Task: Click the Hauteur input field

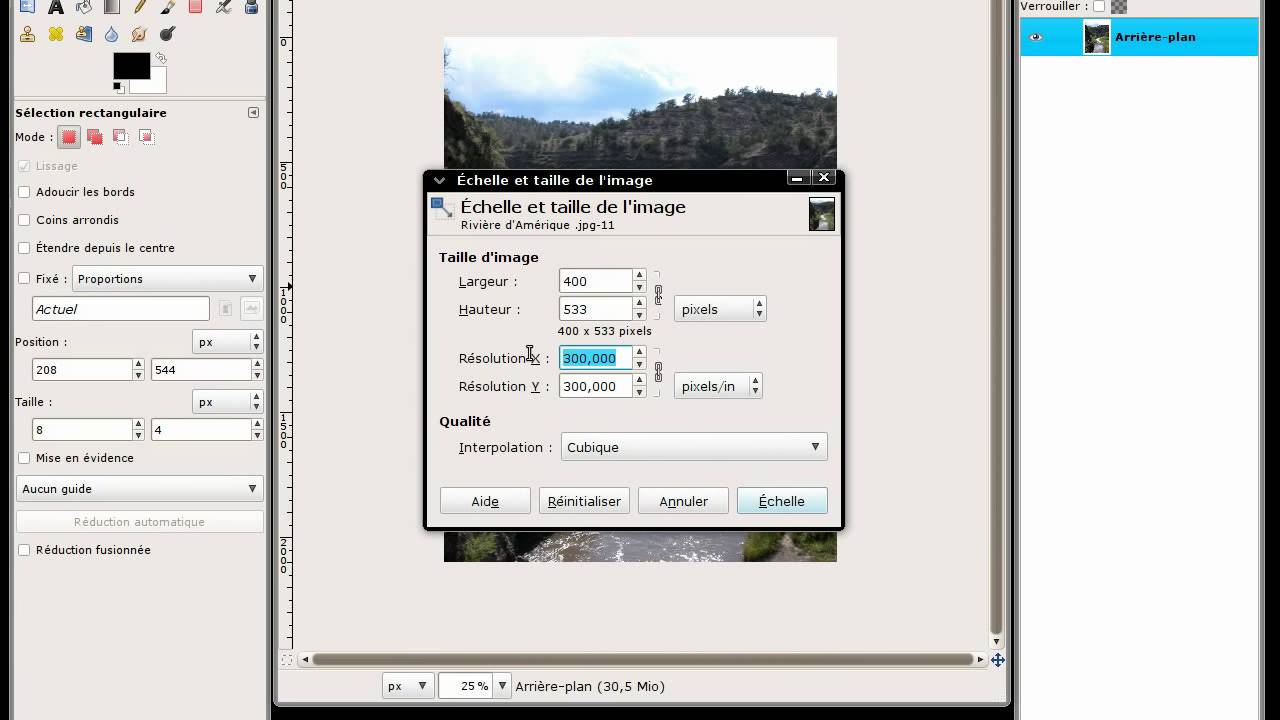Action: [596, 309]
